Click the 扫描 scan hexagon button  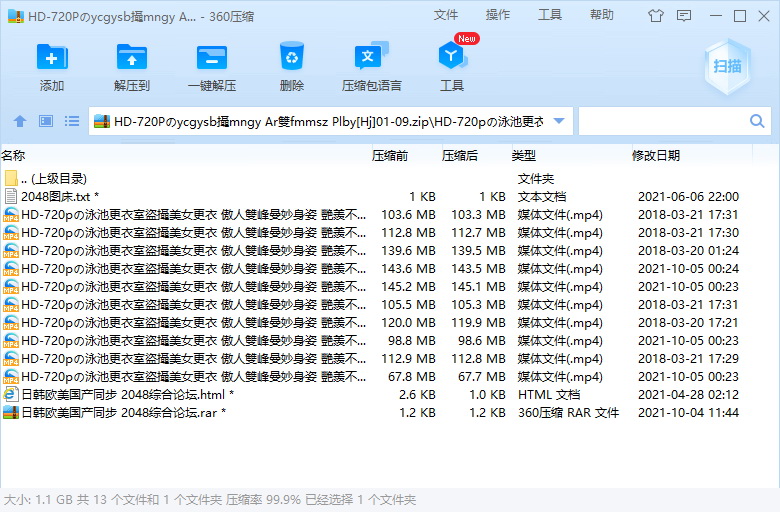(727, 66)
